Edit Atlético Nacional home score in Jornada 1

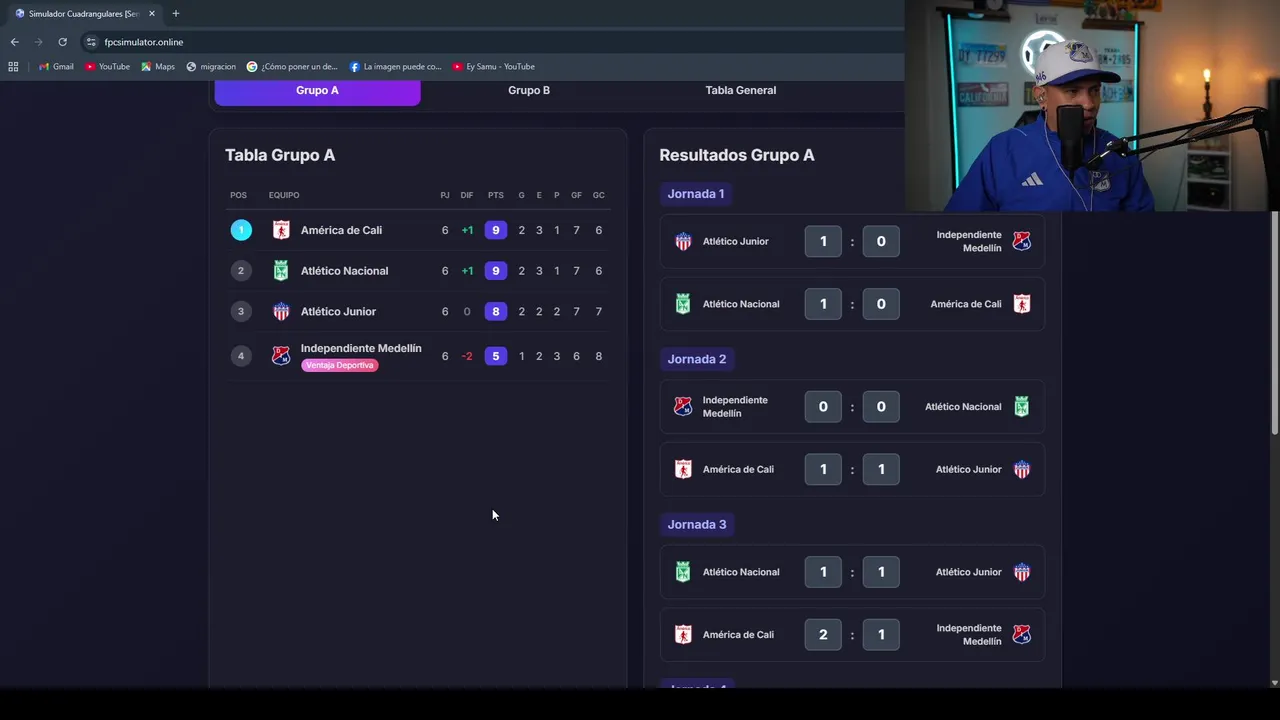coord(823,304)
